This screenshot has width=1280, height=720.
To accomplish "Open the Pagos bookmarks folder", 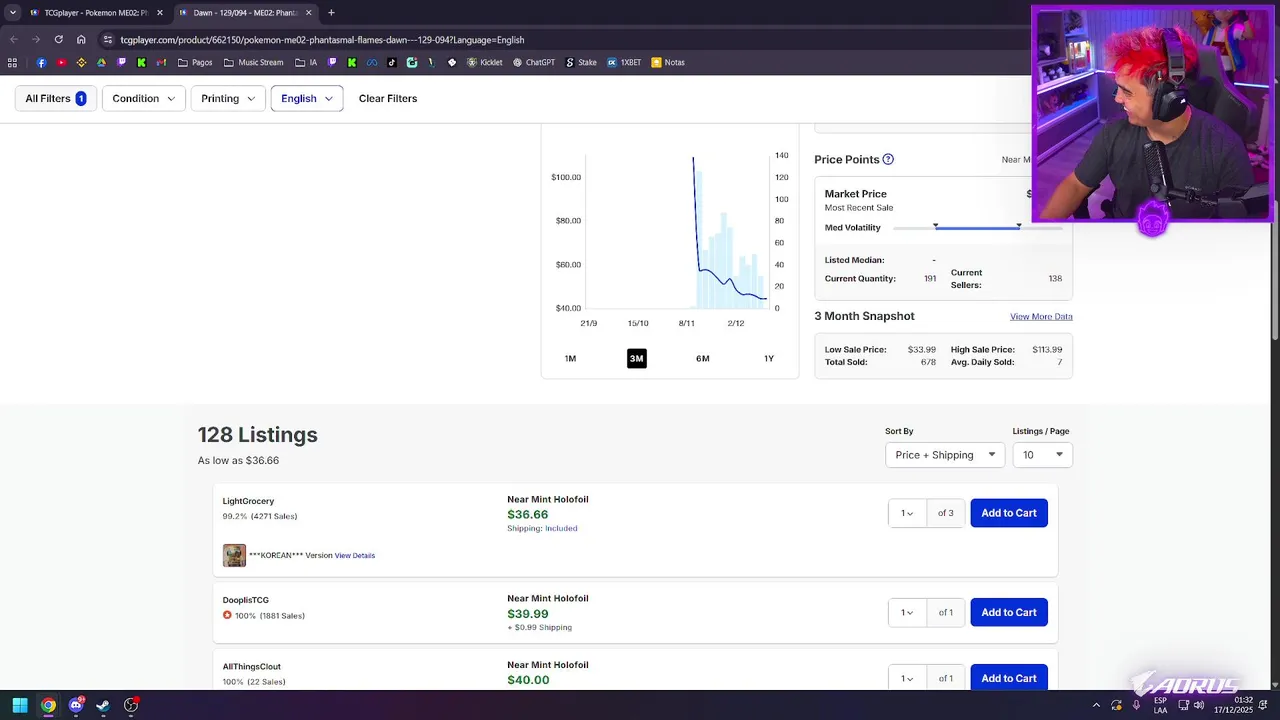I will coord(195,62).
